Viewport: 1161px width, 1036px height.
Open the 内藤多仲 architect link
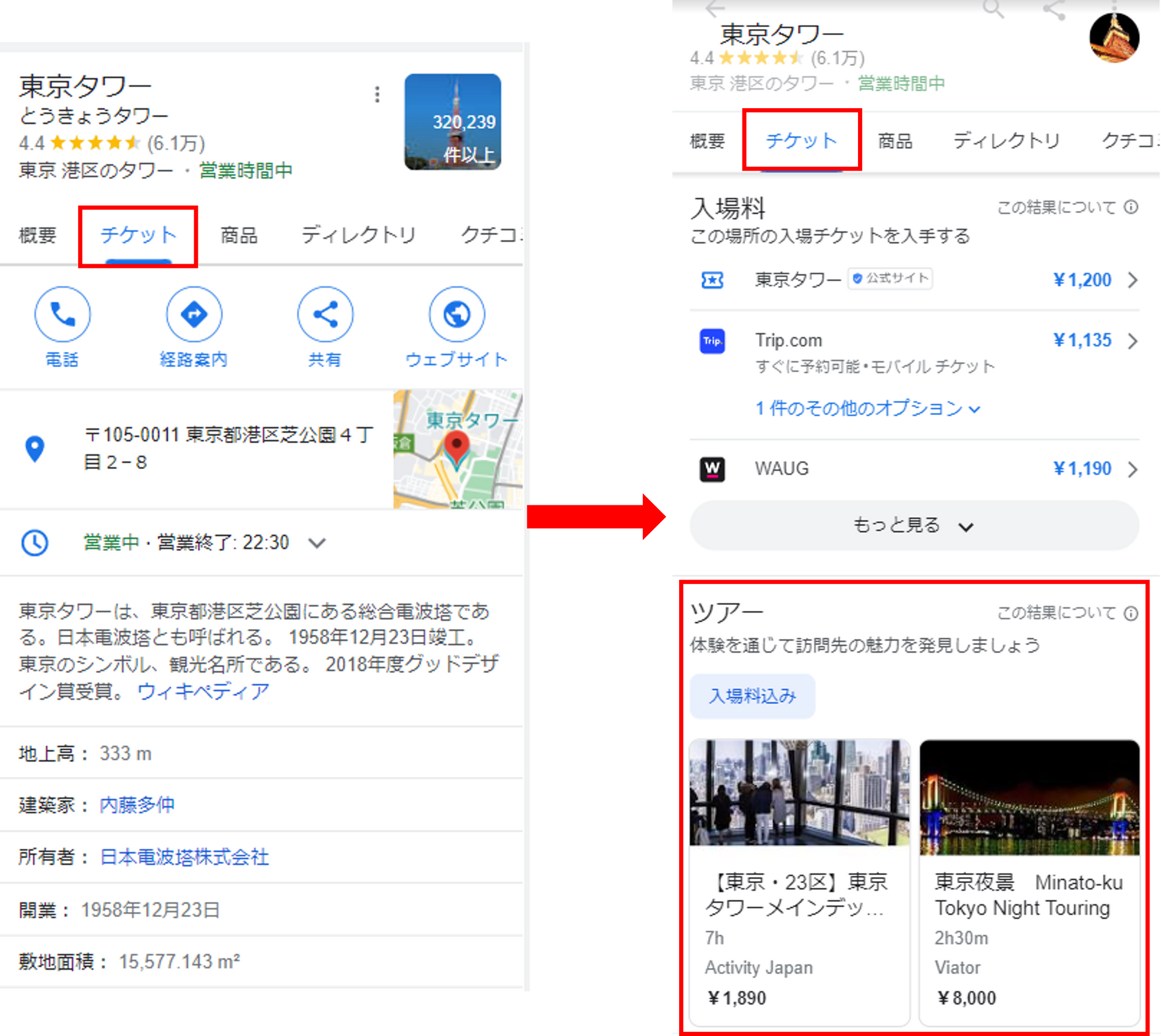137,805
